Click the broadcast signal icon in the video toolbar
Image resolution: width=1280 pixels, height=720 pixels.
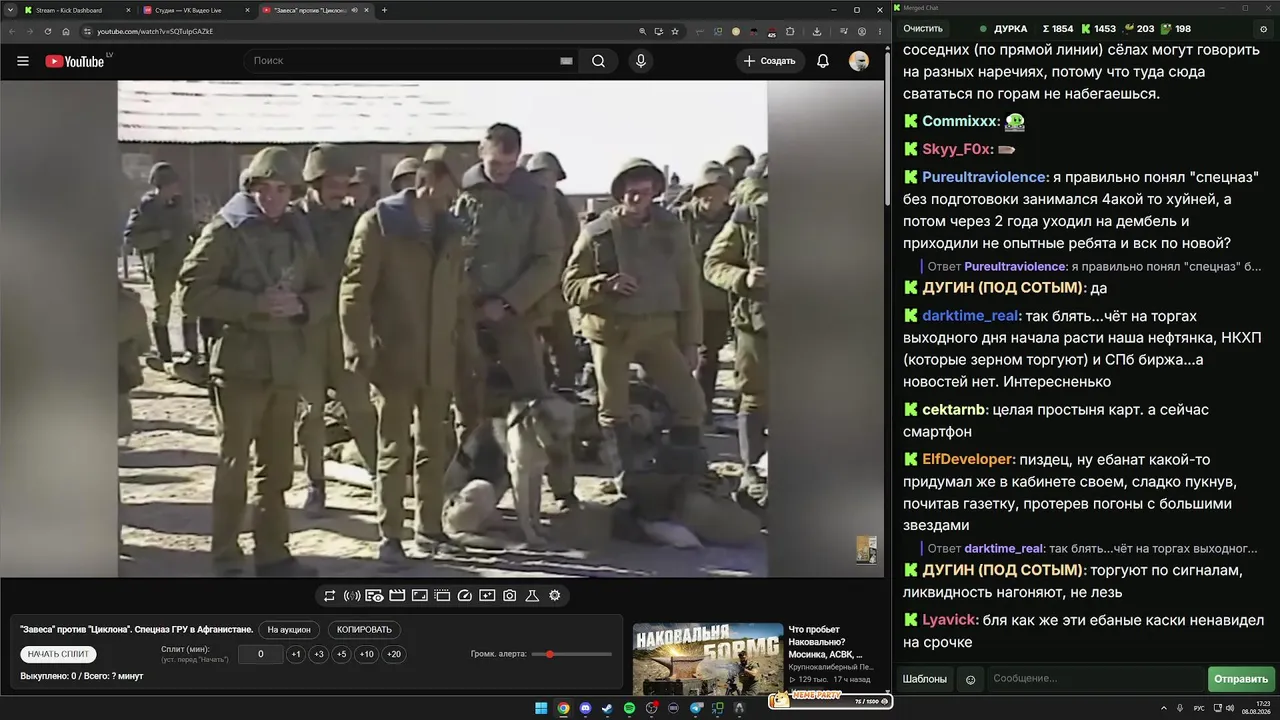[x=352, y=596]
